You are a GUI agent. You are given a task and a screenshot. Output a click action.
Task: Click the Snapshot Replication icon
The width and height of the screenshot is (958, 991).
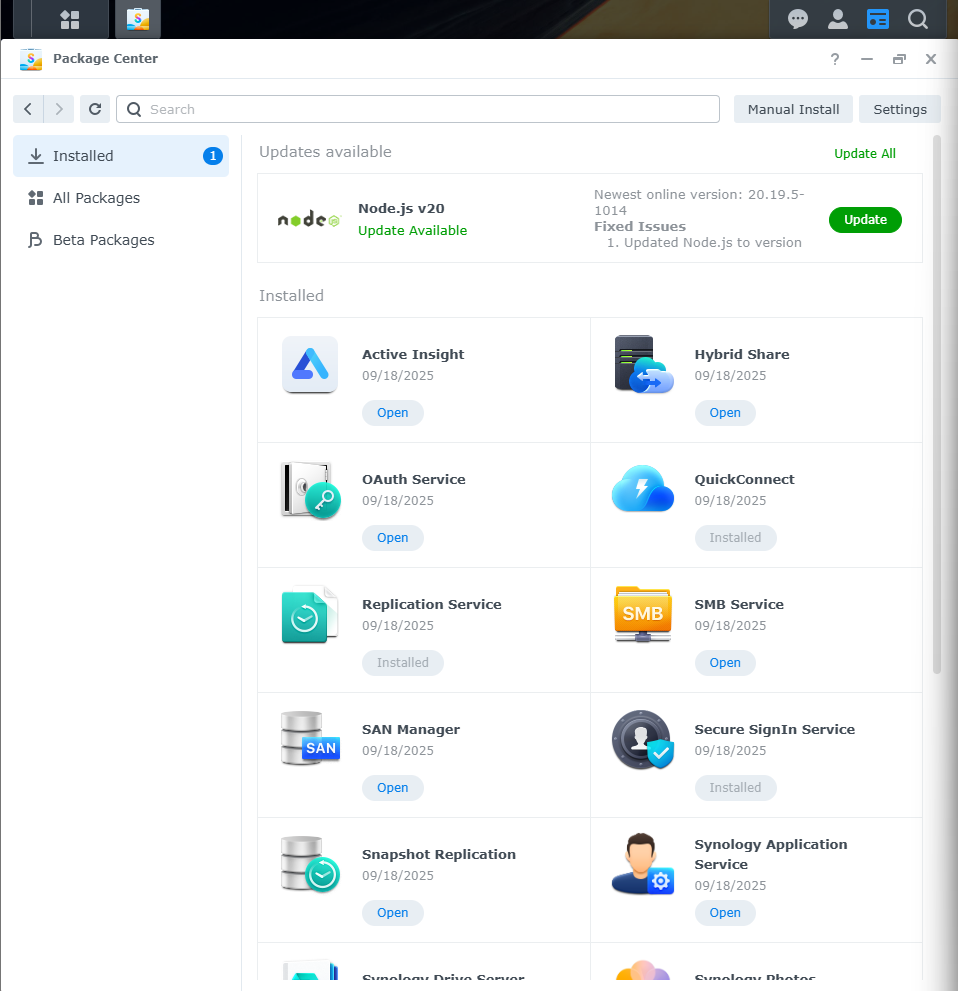(x=310, y=864)
